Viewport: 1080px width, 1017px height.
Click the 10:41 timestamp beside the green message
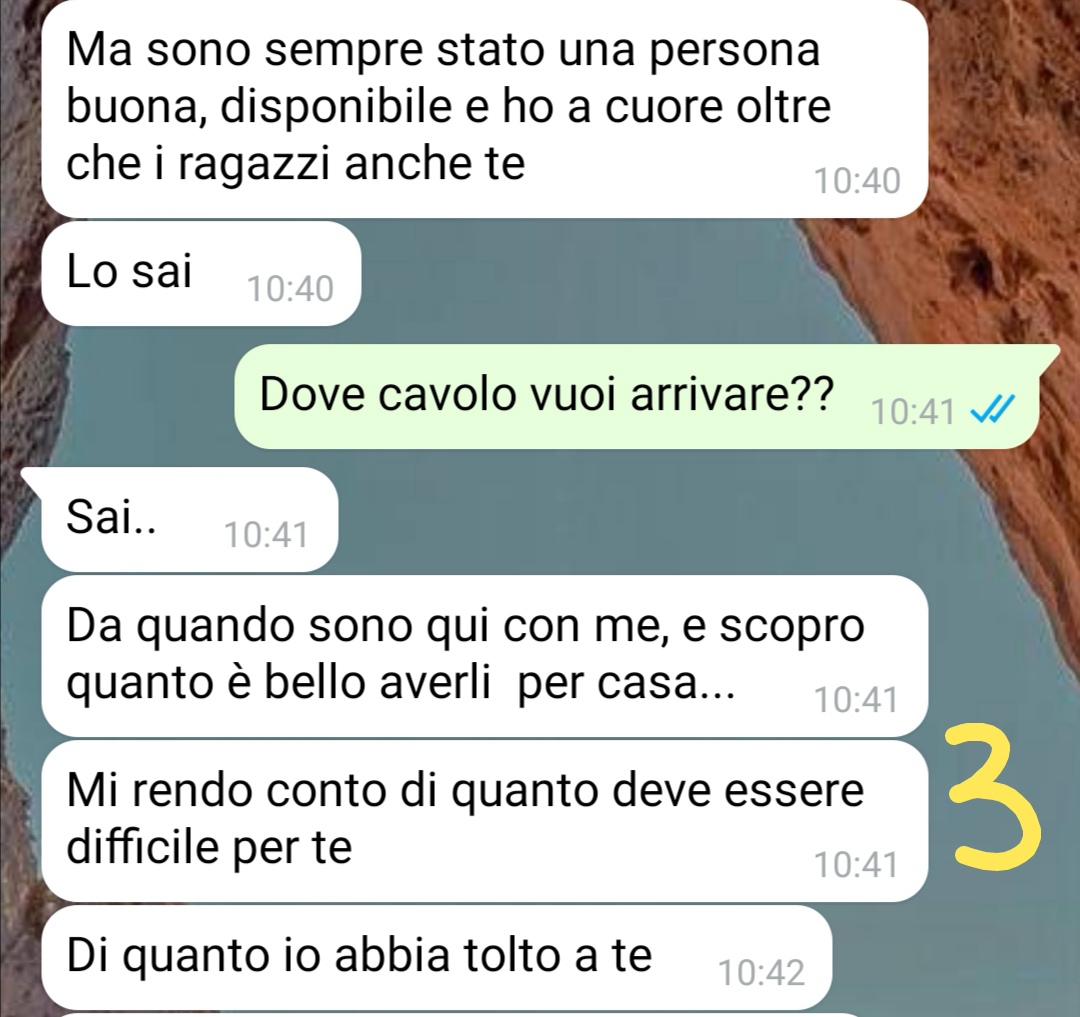tap(913, 412)
